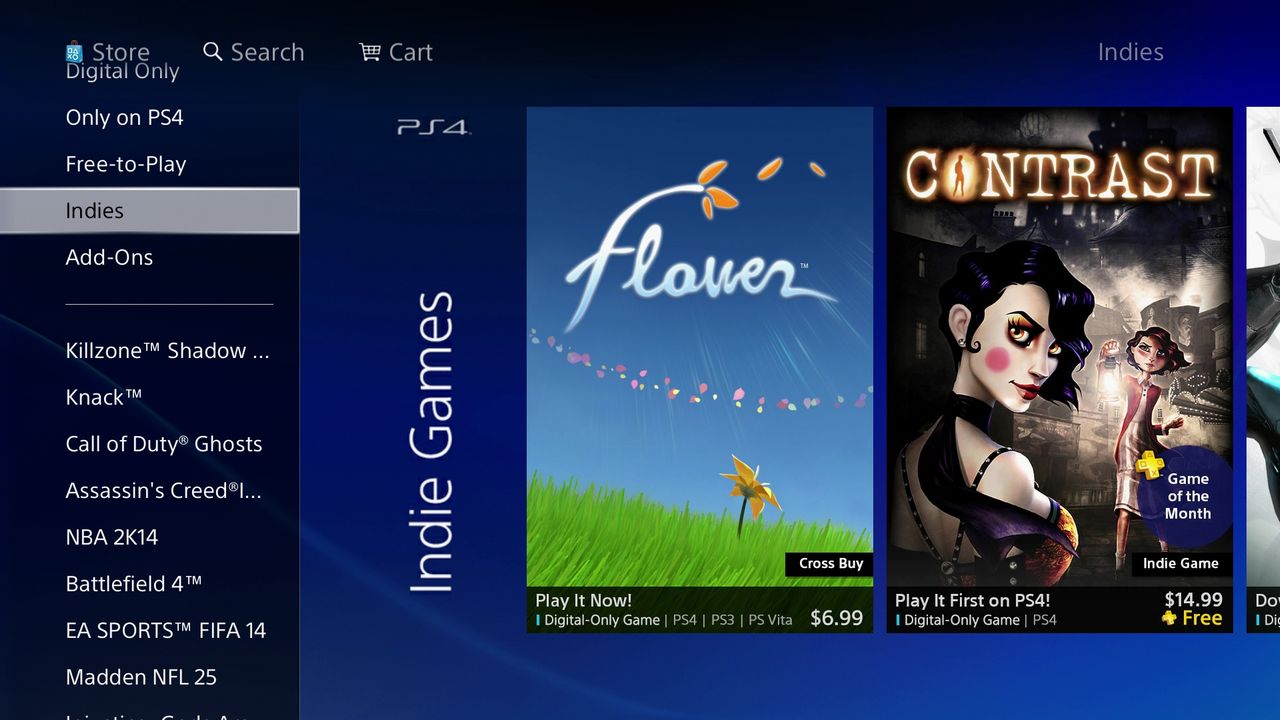Open the shopping Cart icon
This screenshot has height=720, width=1280.
370,51
